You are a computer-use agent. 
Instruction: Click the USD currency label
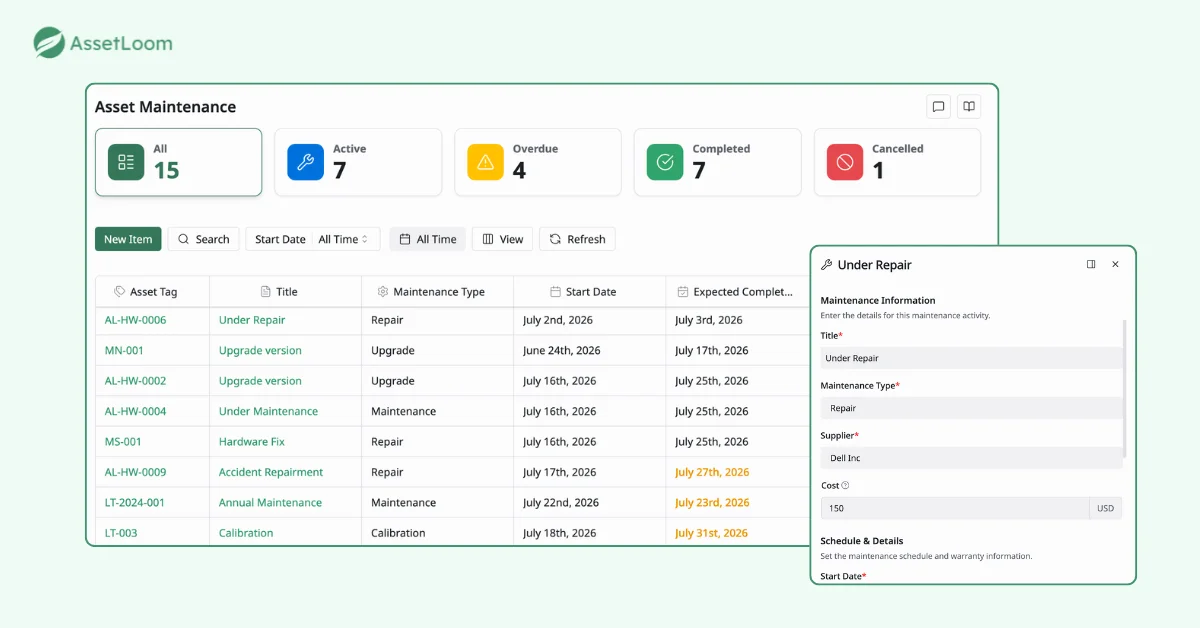pos(1105,508)
